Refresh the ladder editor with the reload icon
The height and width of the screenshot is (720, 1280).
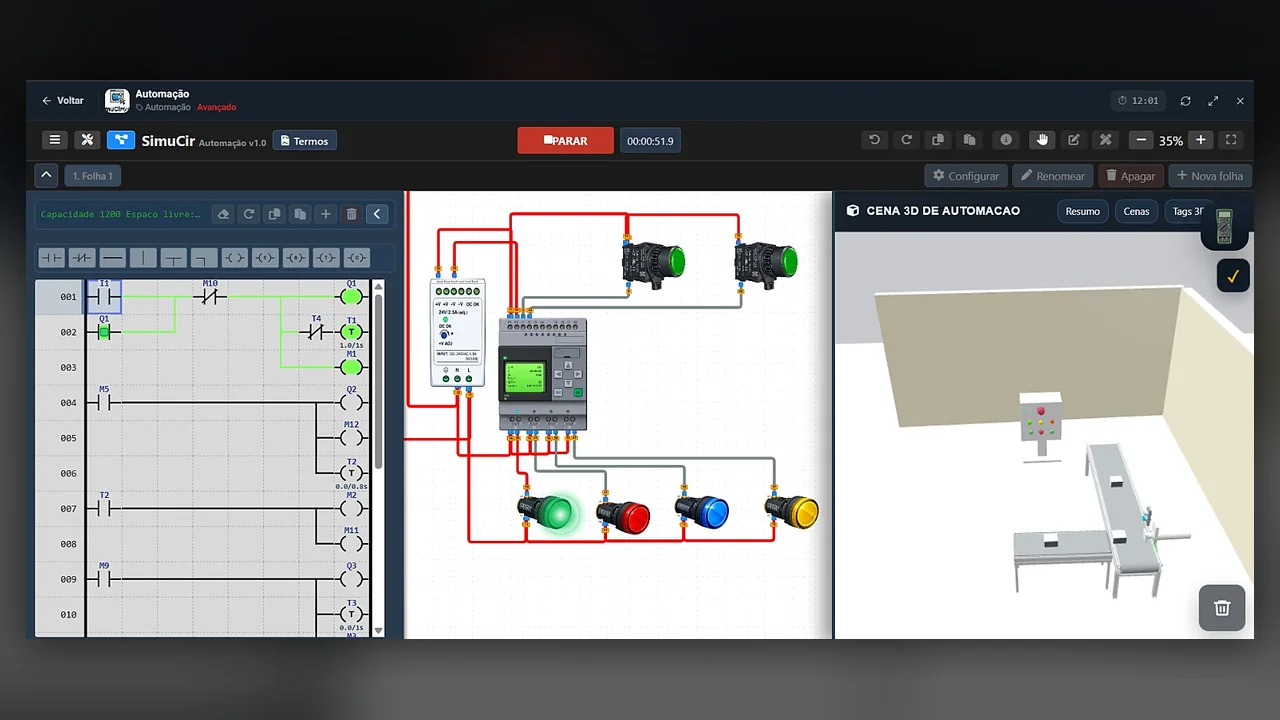(x=249, y=214)
